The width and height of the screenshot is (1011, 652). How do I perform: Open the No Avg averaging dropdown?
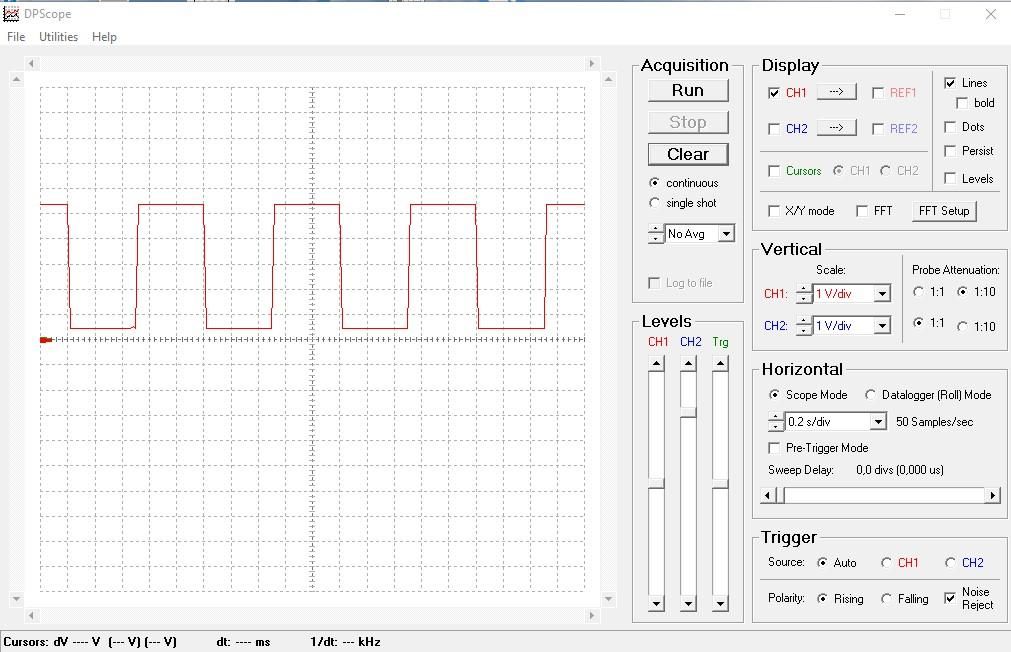[726, 233]
